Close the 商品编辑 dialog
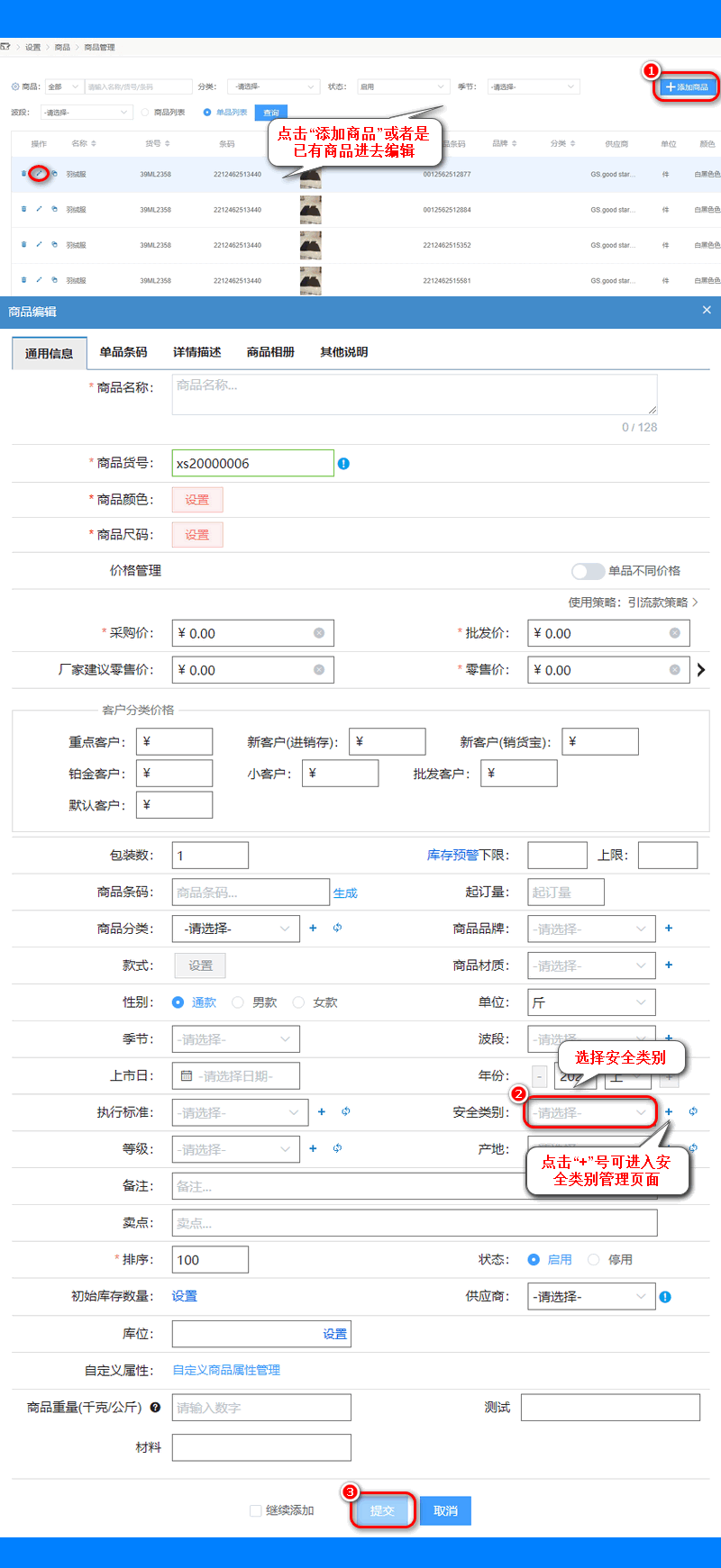Viewport: 721px width, 1568px height. 707,310
